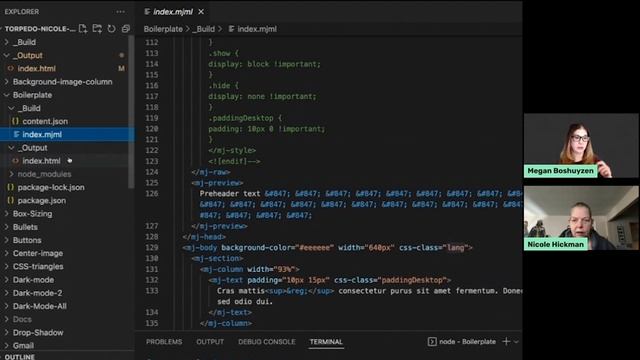Click line number 126 in the gutter
The width and height of the screenshot is (640, 360).
tap(151, 193)
